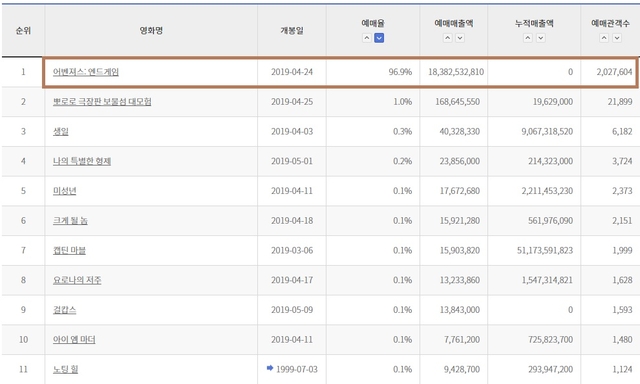
Task: Sort 누적매출액 ascending with up arrow
Action: [x=528, y=38]
